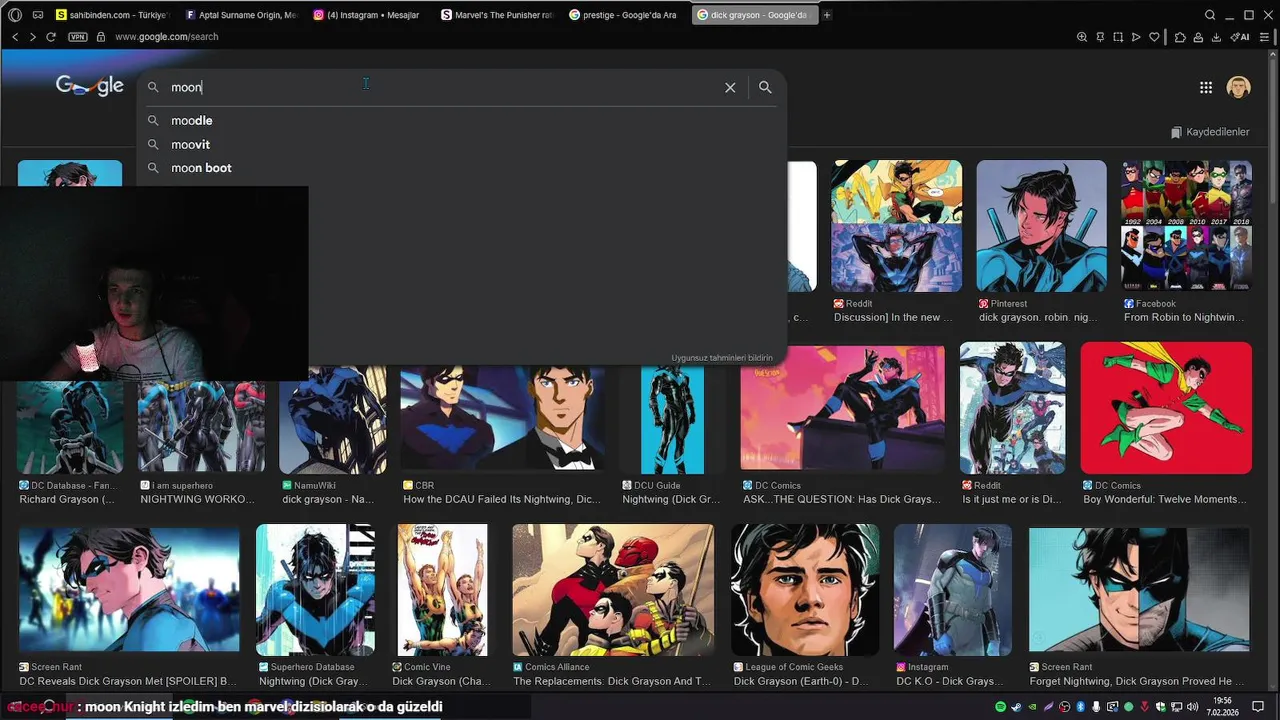The width and height of the screenshot is (1280, 720).
Task: Open Screen Rant DC Reveals Dick Grayson image
Action: click(x=129, y=590)
